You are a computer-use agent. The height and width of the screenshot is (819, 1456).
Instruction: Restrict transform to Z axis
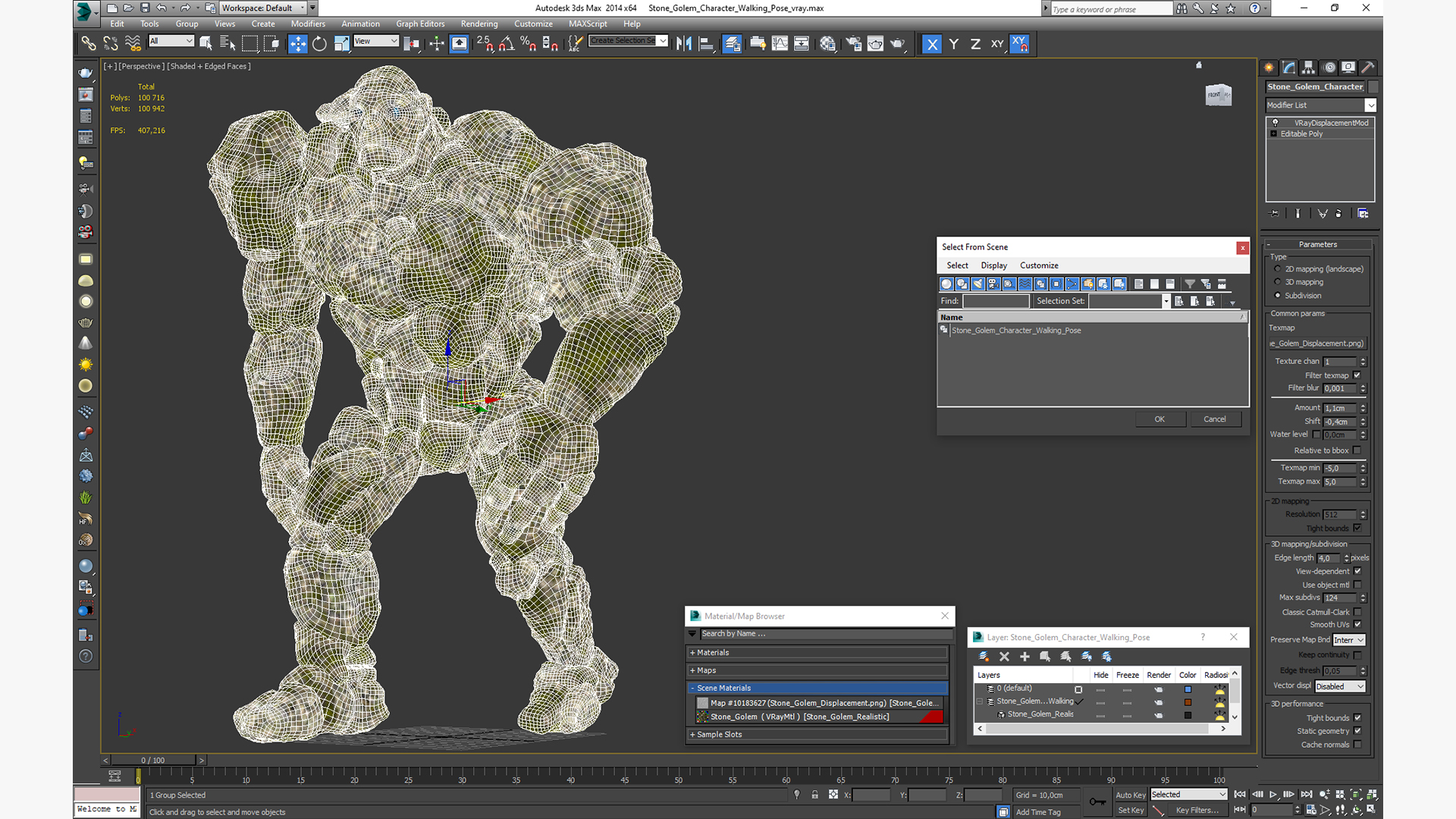click(x=975, y=44)
